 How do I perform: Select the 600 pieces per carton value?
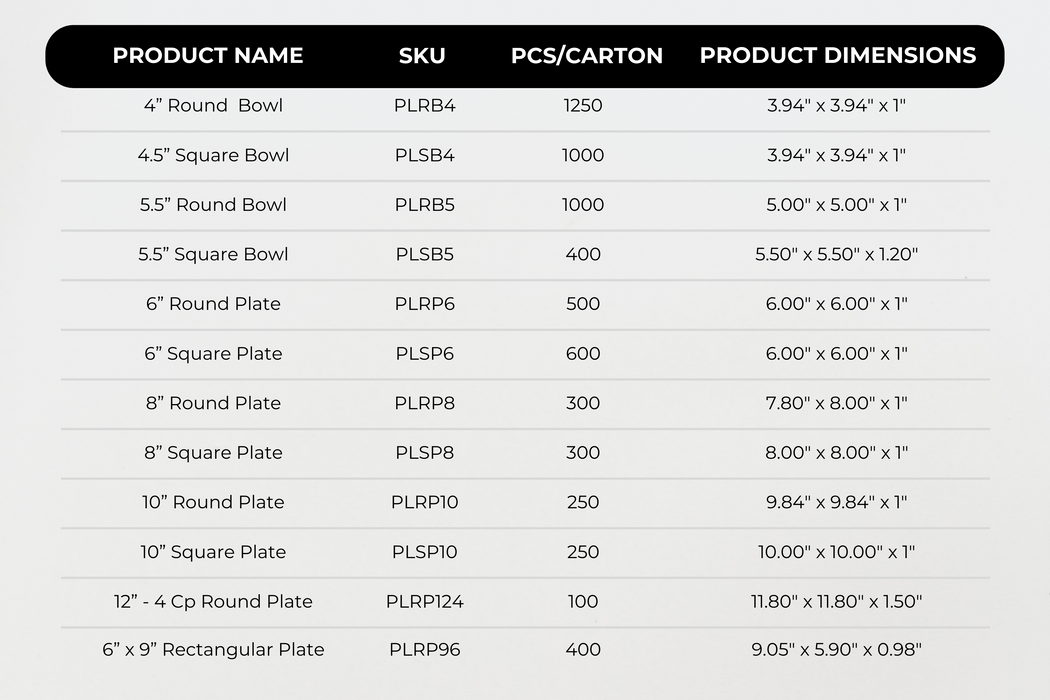click(583, 354)
